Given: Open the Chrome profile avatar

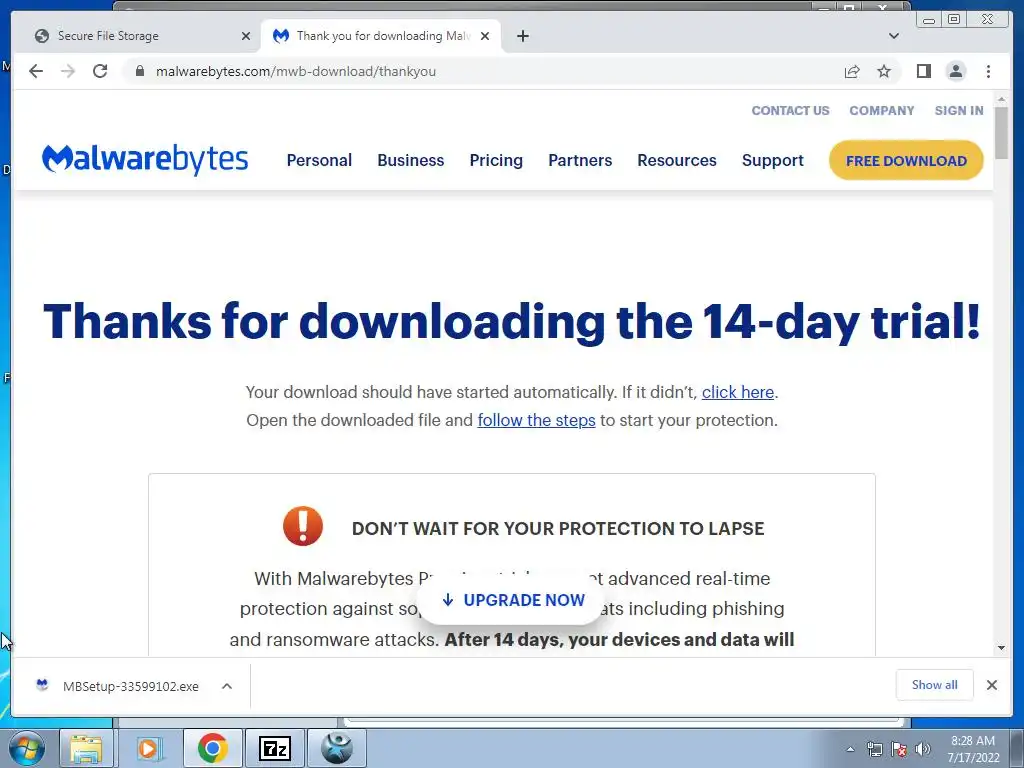Looking at the screenshot, I should (x=955, y=71).
